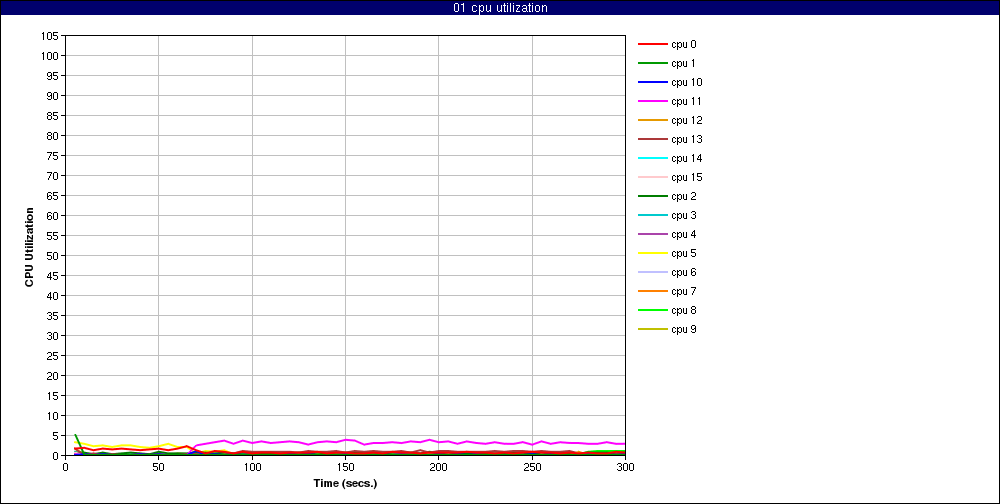Select the "cpu 3" legend text
The height and width of the screenshot is (504, 1000).
click(684, 216)
